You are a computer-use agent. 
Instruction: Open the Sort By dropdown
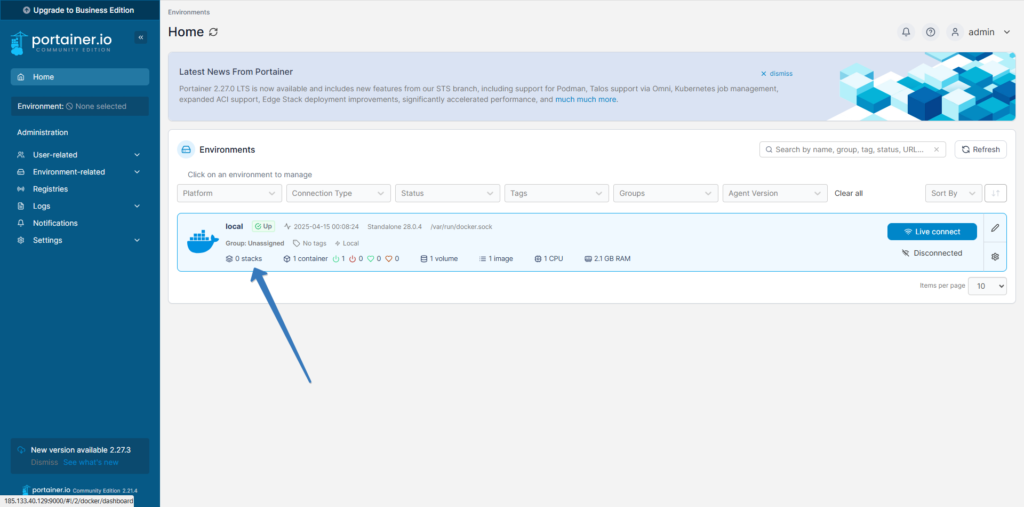coord(953,193)
